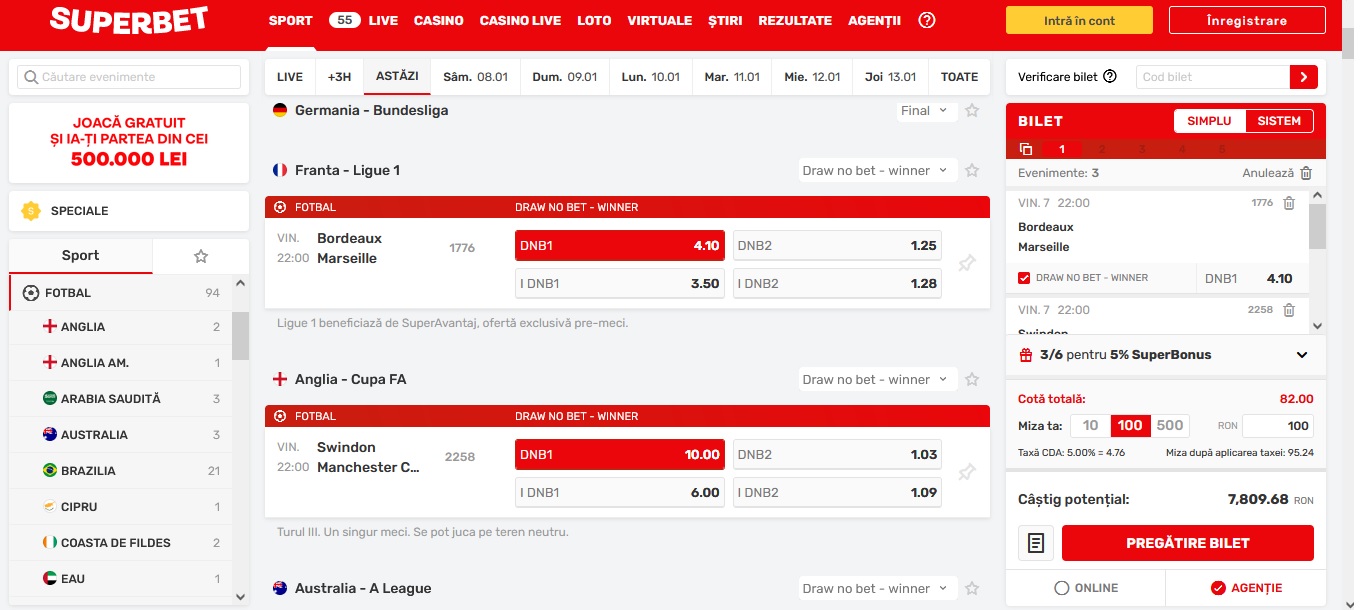Favorite the Germania - Bundesliga league star
This screenshot has width=1360, height=610.
coord(972,111)
